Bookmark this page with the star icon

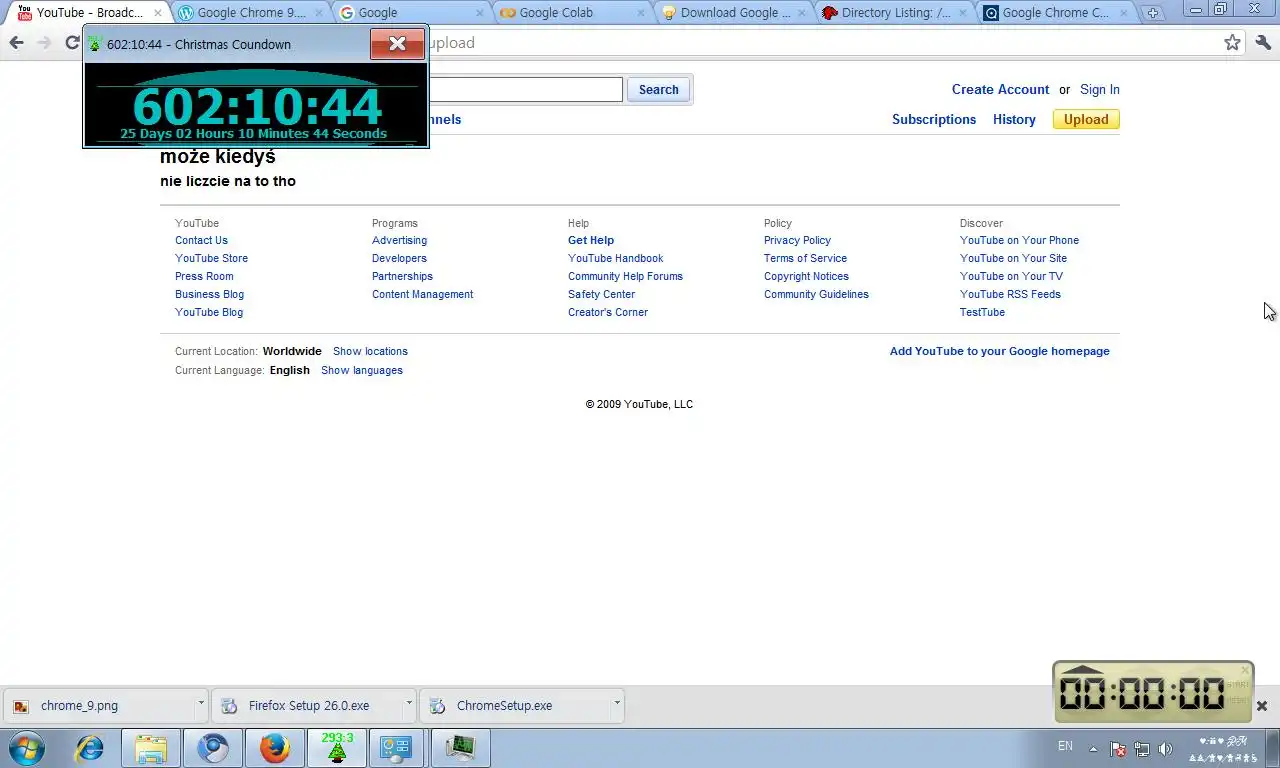(x=1232, y=42)
